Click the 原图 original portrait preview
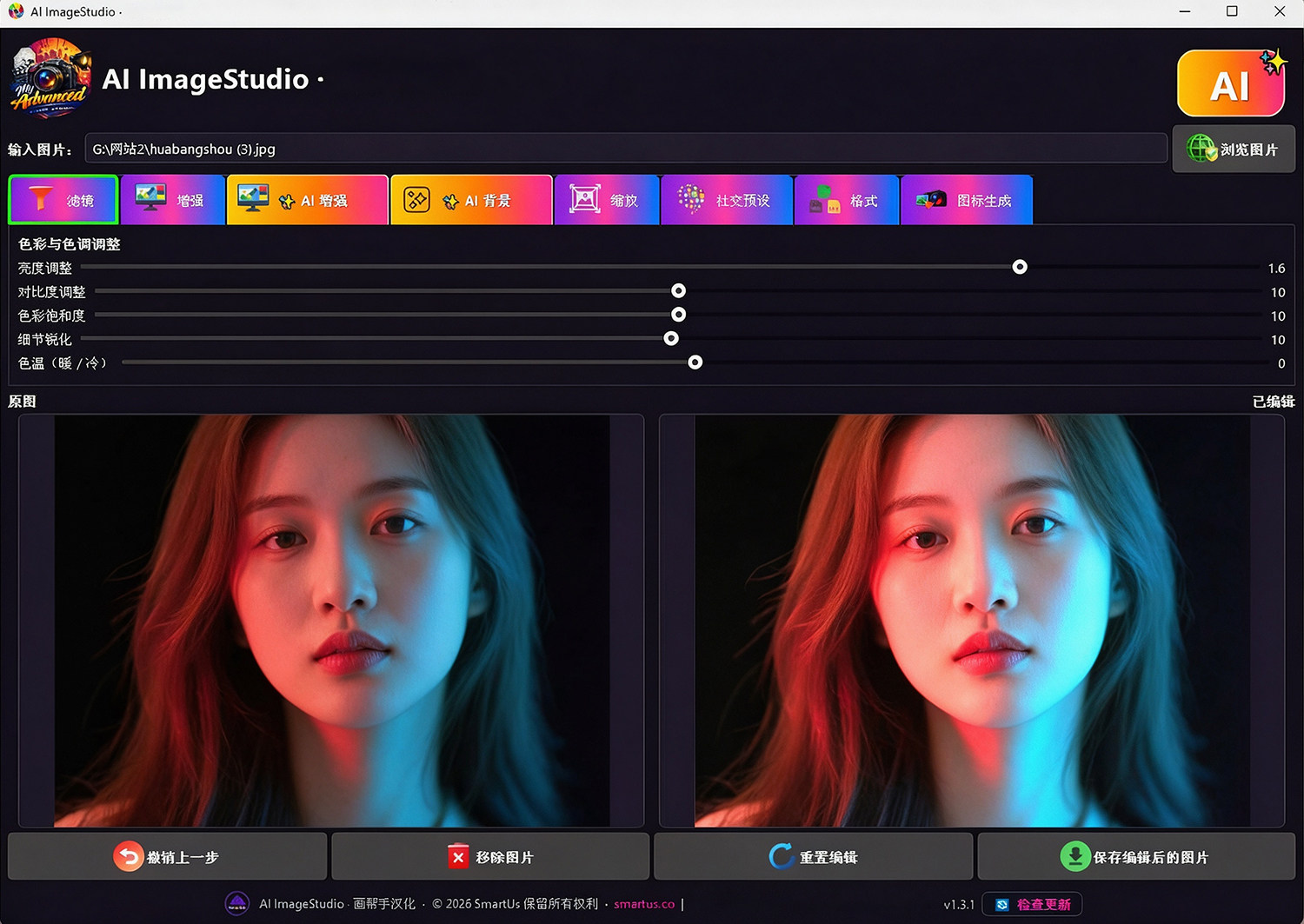Viewport: 1304px width, 924px height. pos(332,621)
